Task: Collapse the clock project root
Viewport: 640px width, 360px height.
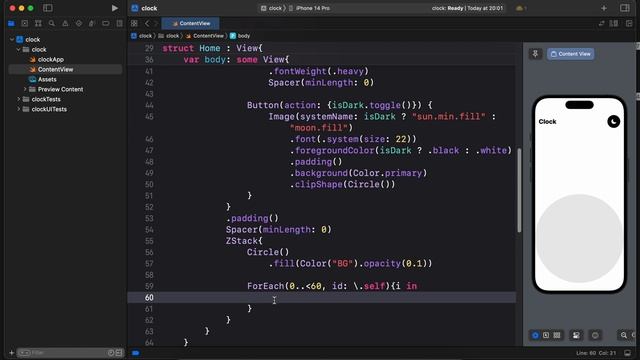Action: coord(12,40)
